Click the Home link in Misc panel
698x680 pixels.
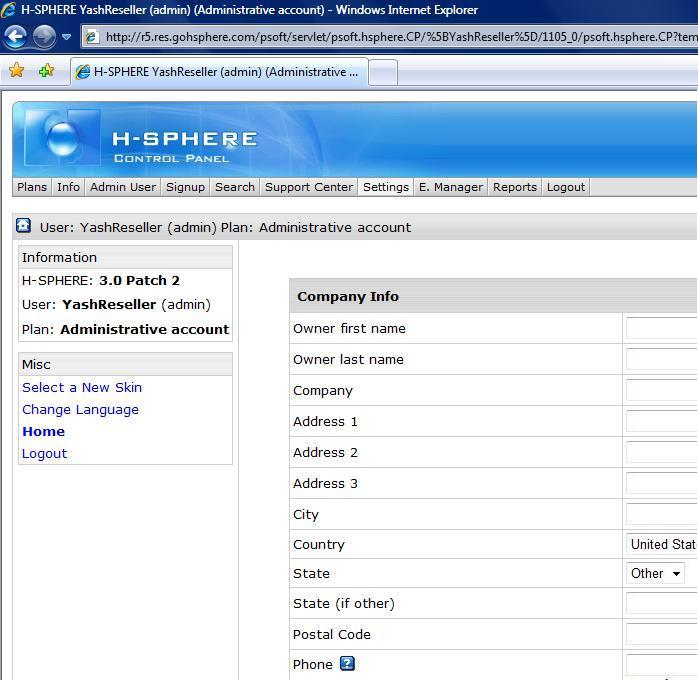[44, 432]
